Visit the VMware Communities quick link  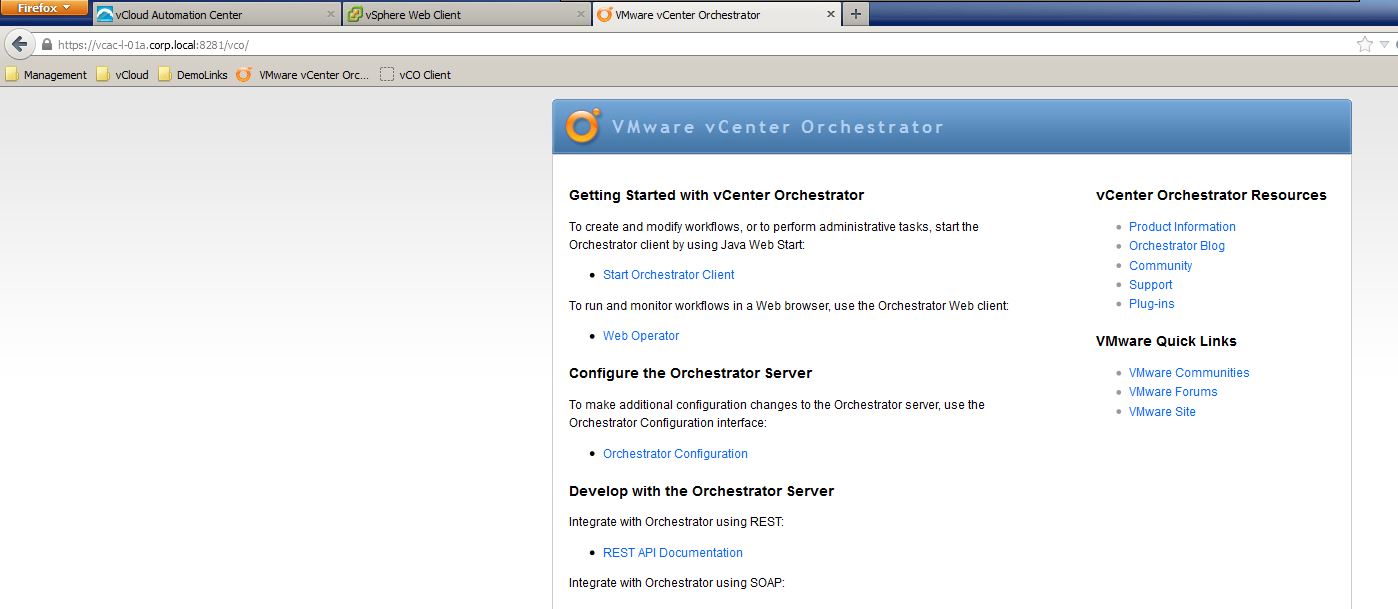(x=1189, y=373)
